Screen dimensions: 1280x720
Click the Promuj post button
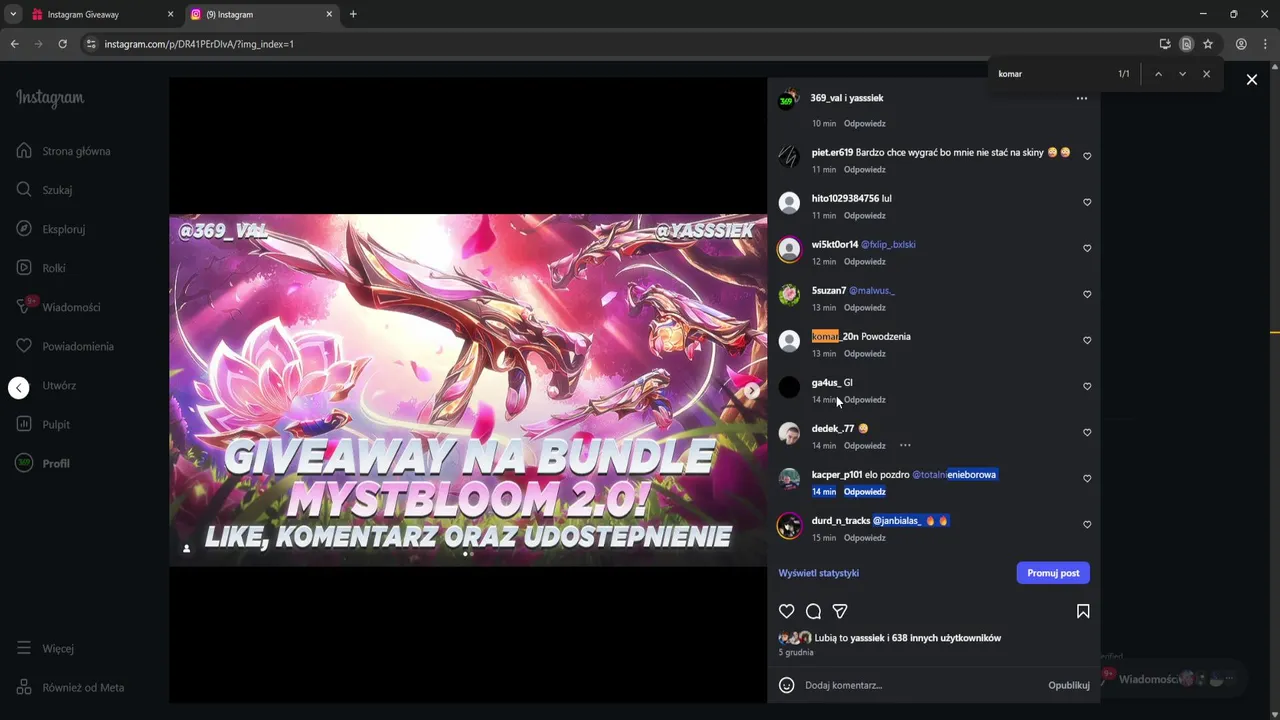click(x=1053, y=573)
